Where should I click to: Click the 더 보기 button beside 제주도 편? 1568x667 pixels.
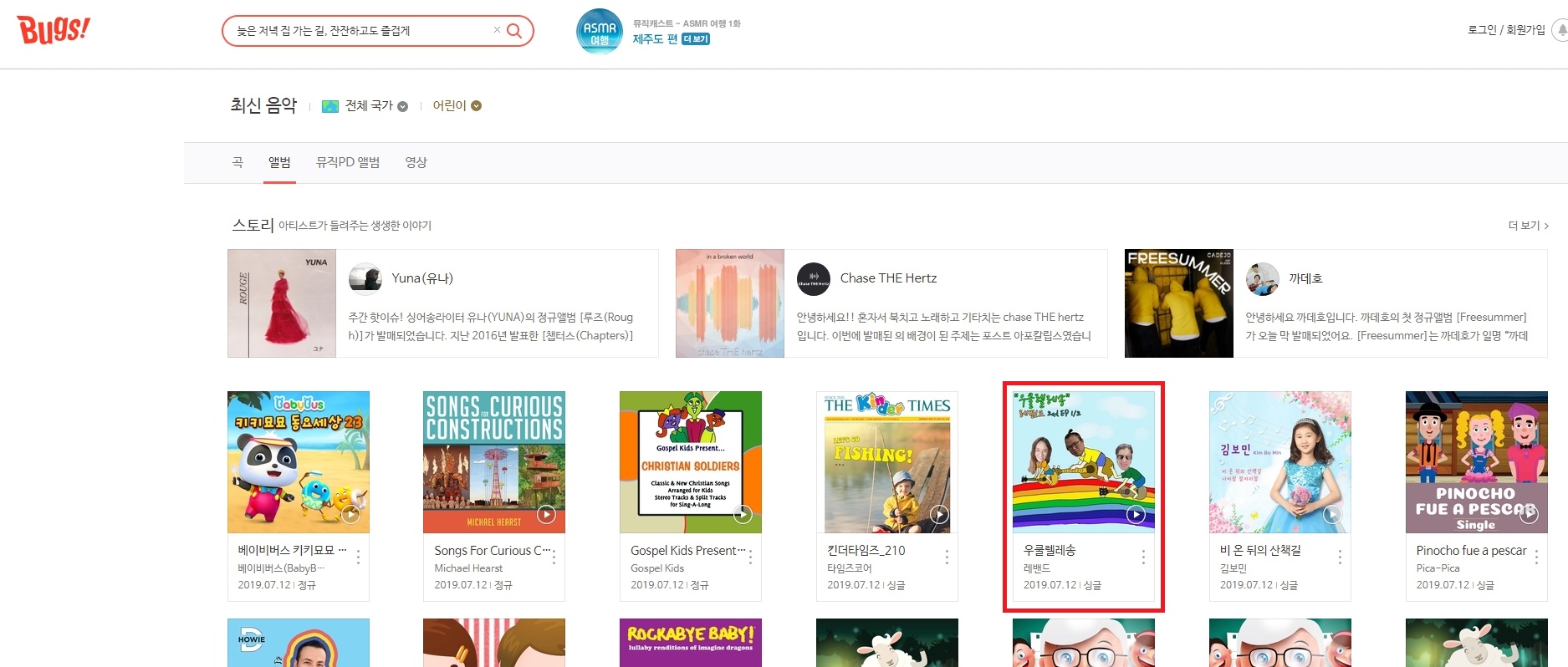point(696,39)
